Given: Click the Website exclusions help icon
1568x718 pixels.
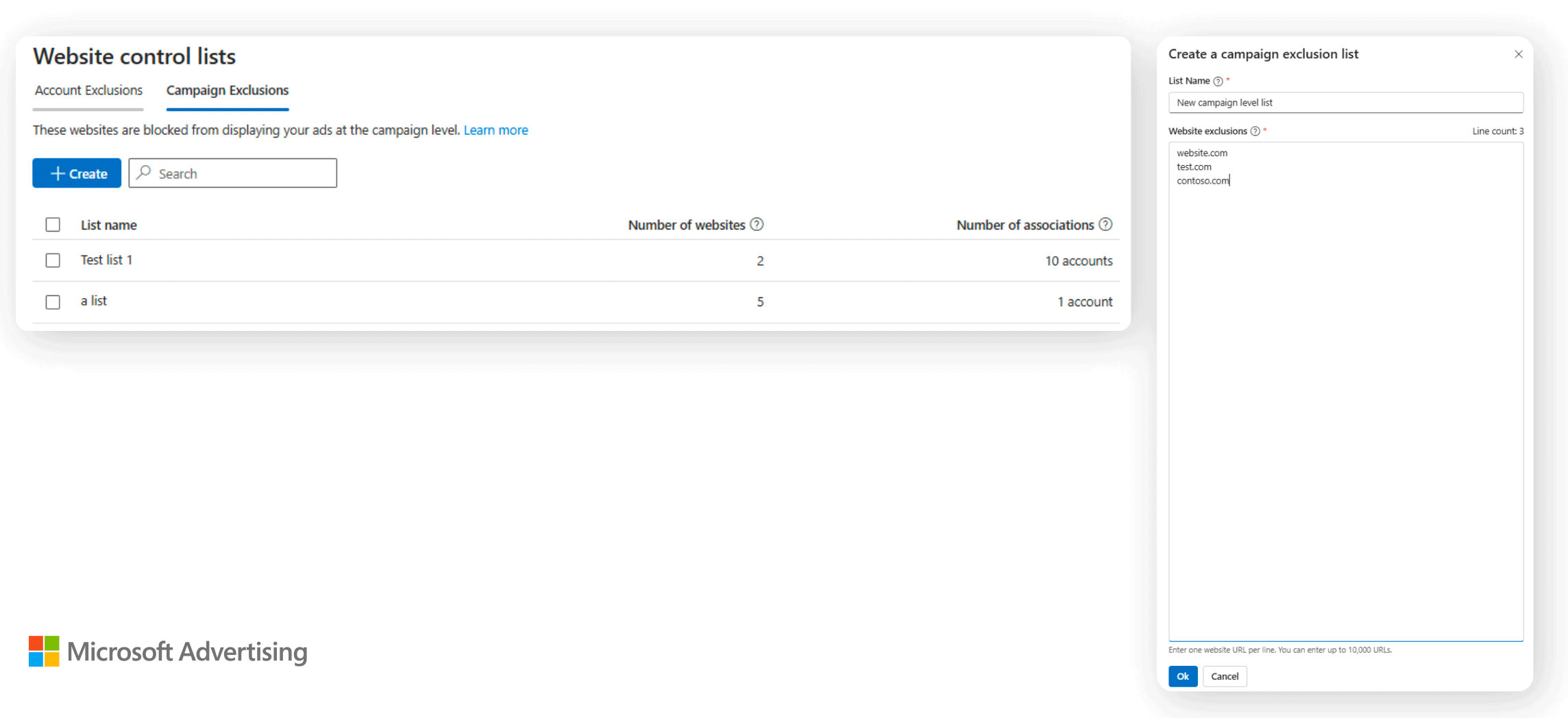Looking at the screenshot, I should (x=1255, y=132).
